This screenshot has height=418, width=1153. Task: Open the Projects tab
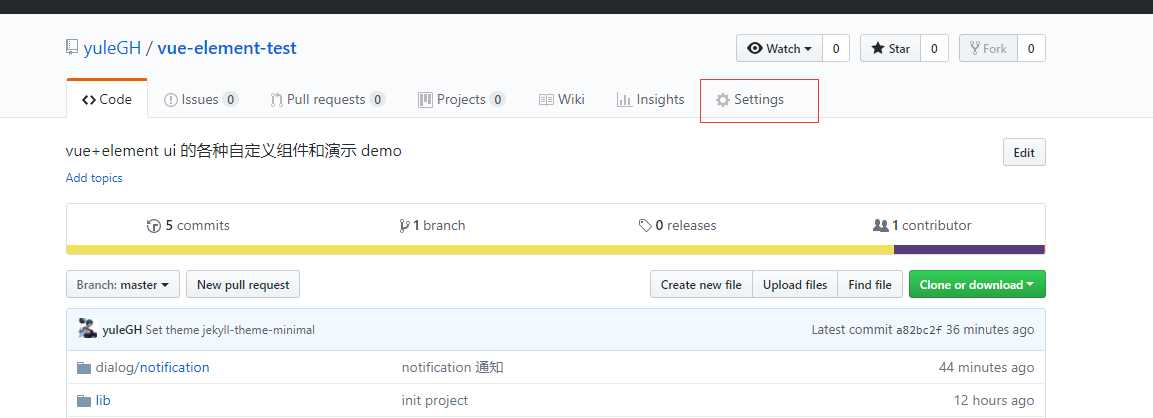click(x=461, y=99)
